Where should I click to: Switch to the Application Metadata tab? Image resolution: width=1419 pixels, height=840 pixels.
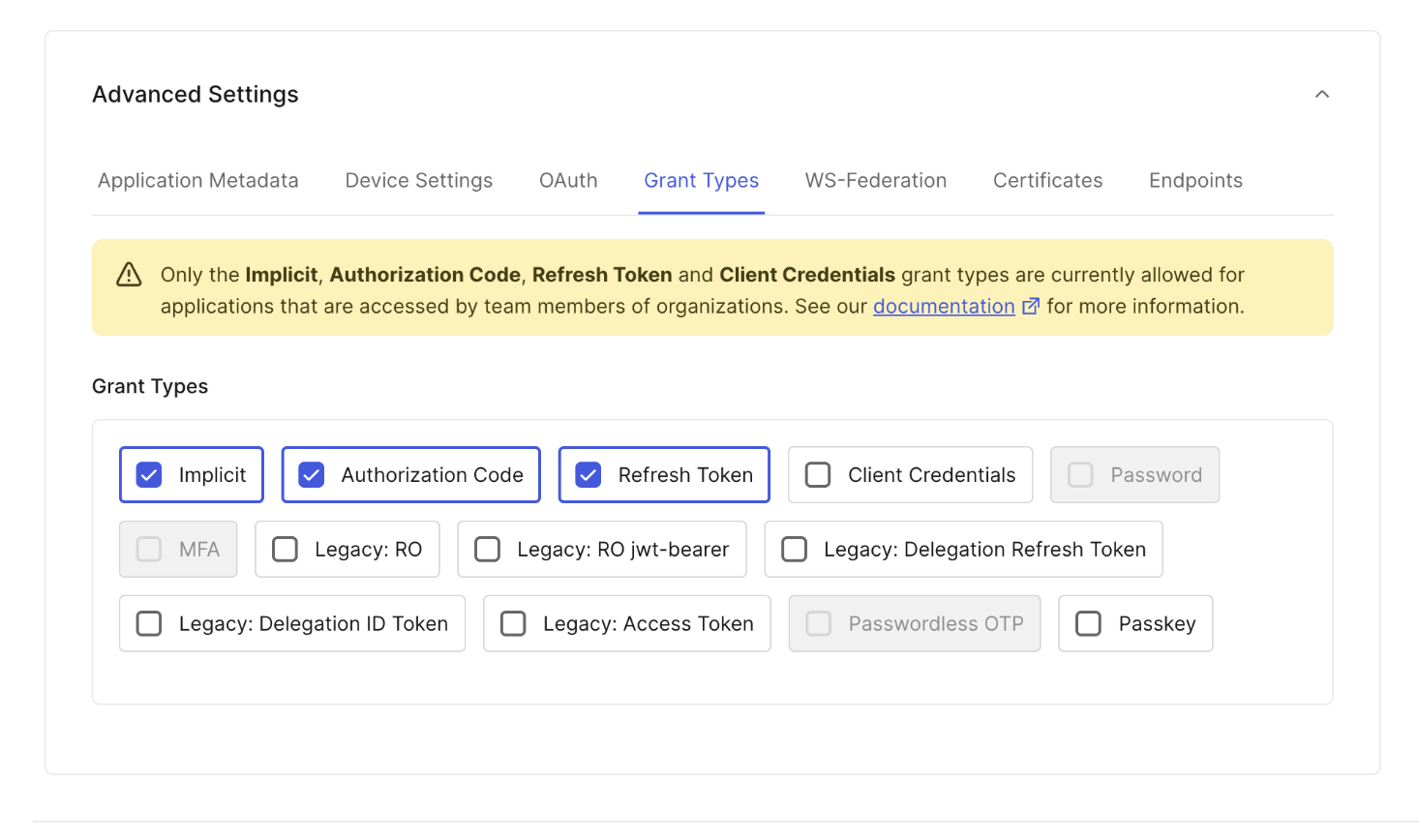(197, 180)
